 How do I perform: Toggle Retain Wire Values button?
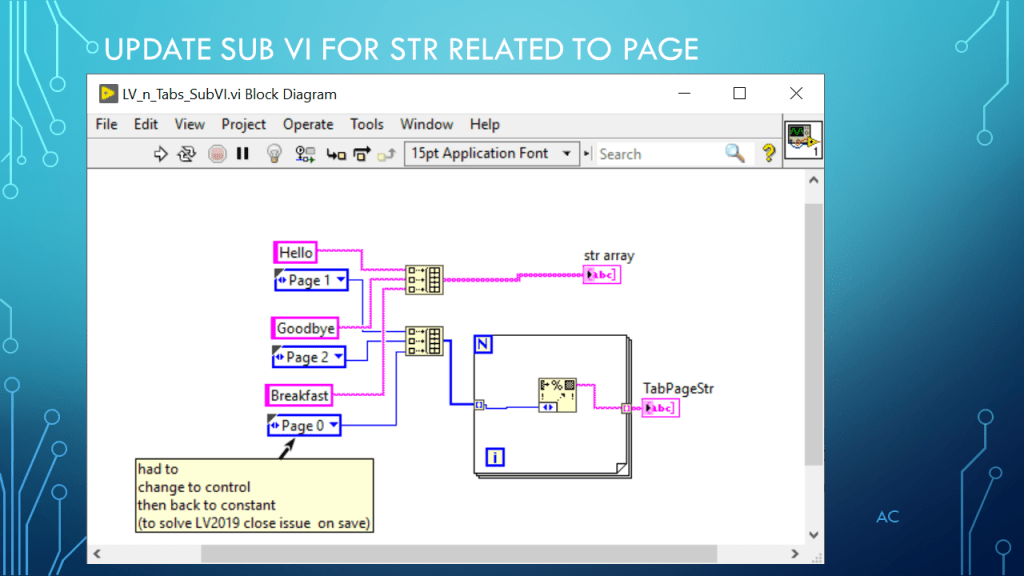[x=306, y=154]
